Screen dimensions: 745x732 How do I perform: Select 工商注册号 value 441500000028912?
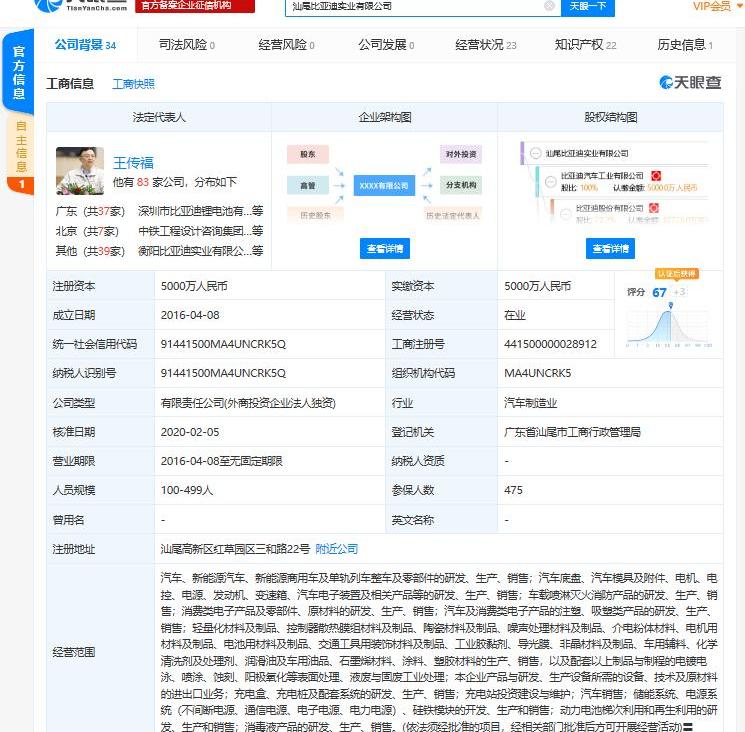[550, 344]
